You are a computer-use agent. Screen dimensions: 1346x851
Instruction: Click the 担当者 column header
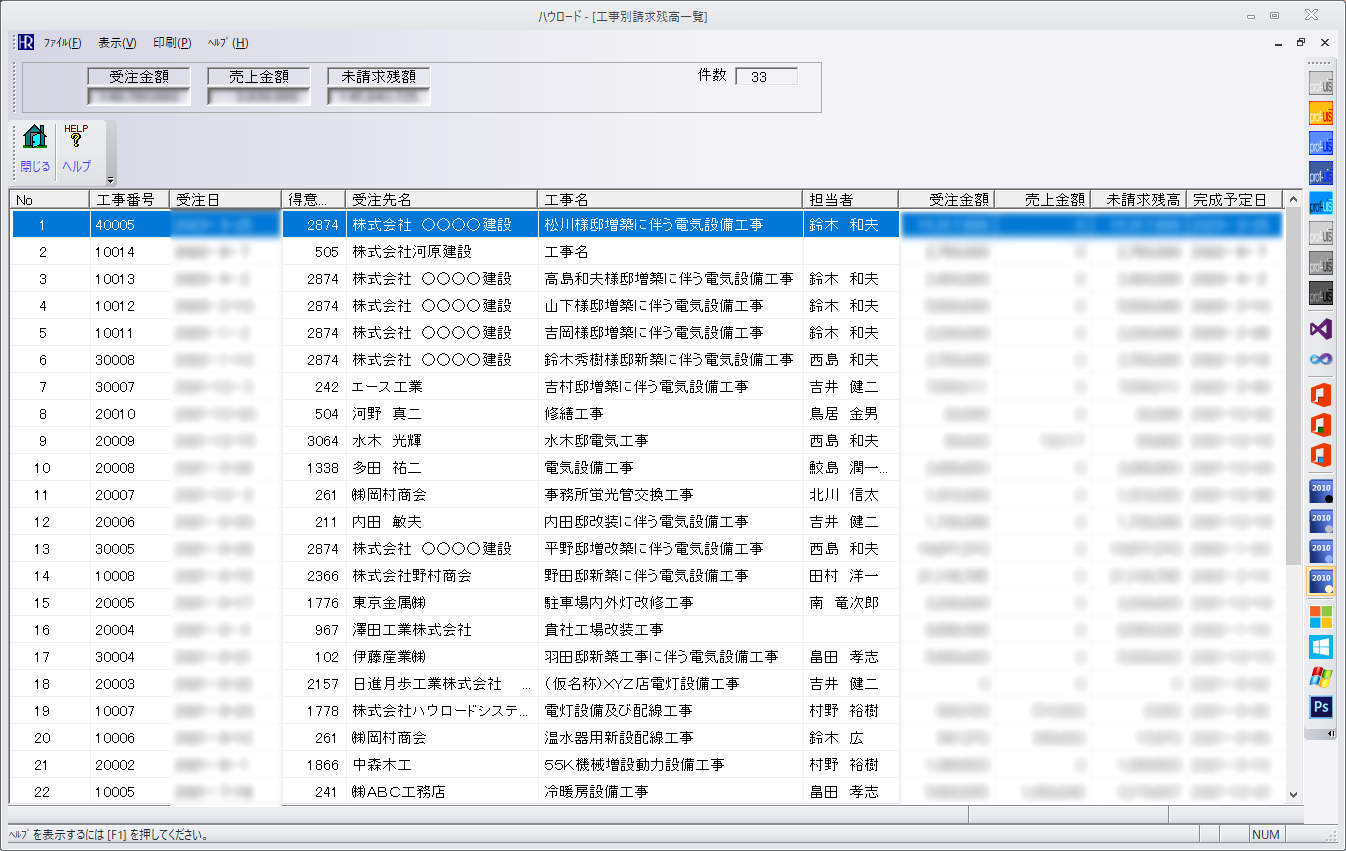(x=850, y=200)
